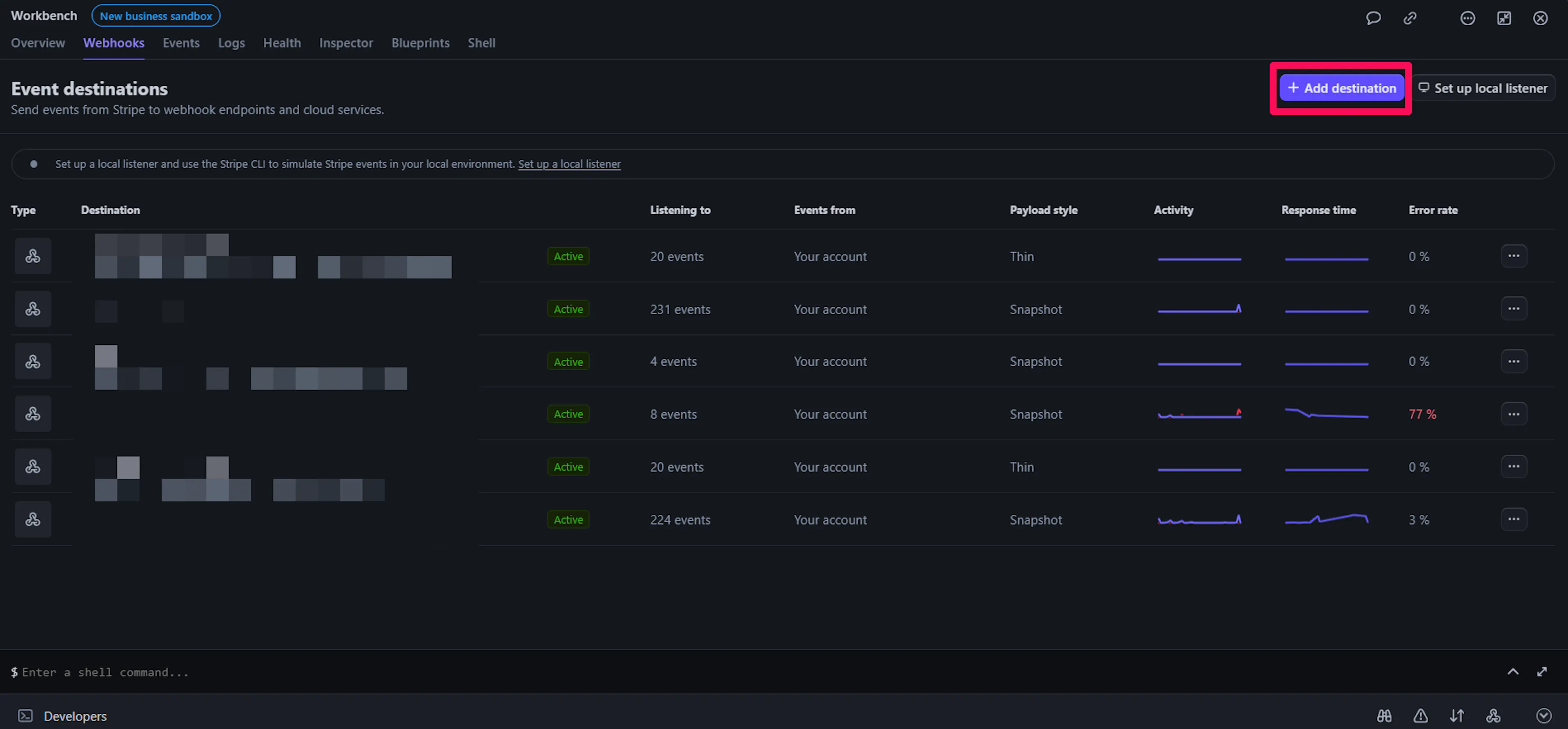Open options menu for the 224 events row
This screenshot has height=729, width=1568.
1513,520
